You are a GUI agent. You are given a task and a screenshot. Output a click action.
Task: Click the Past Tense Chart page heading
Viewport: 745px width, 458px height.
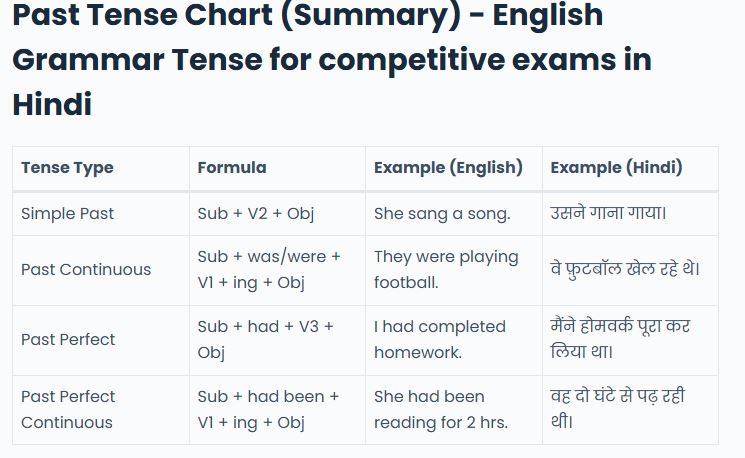point(330,58)
